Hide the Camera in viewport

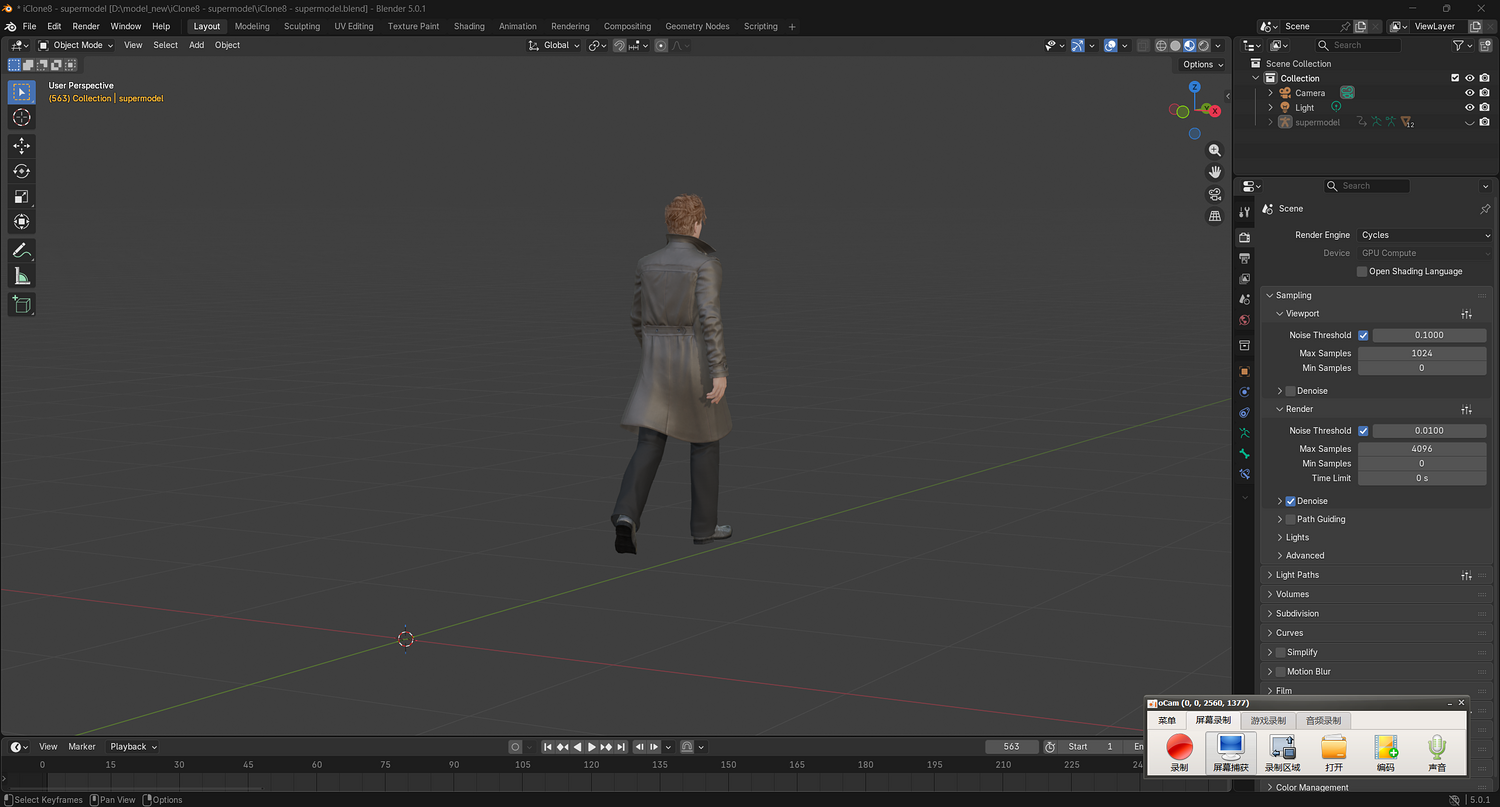point(1470,93)
